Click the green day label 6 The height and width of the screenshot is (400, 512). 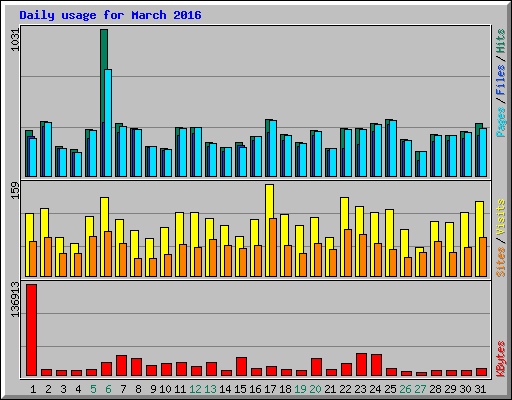tap(108, 389)
